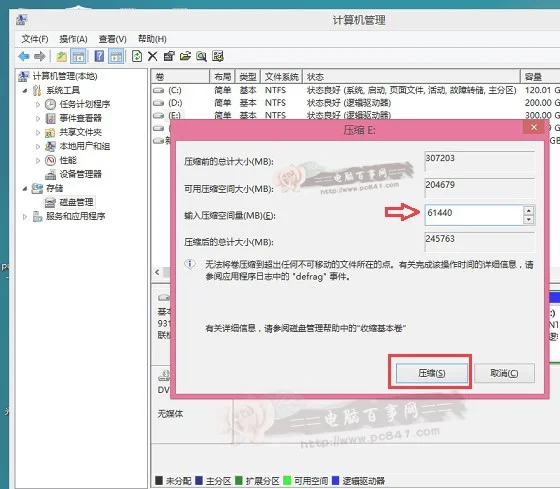Sort by the 类型 column header

click(248, 76)
